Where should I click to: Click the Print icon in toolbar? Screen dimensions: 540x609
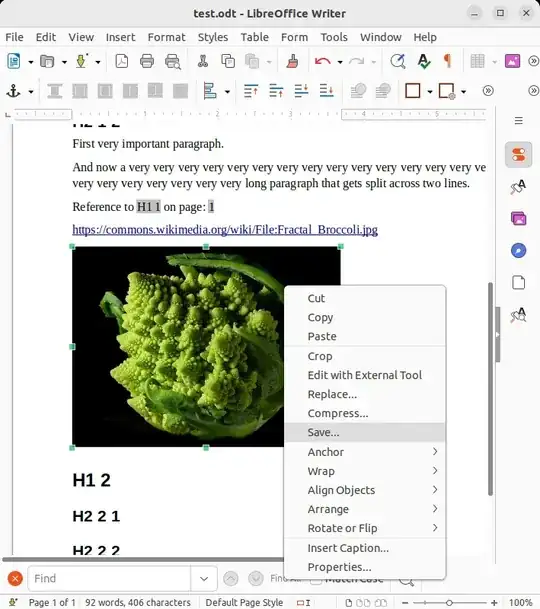[146, 61]
